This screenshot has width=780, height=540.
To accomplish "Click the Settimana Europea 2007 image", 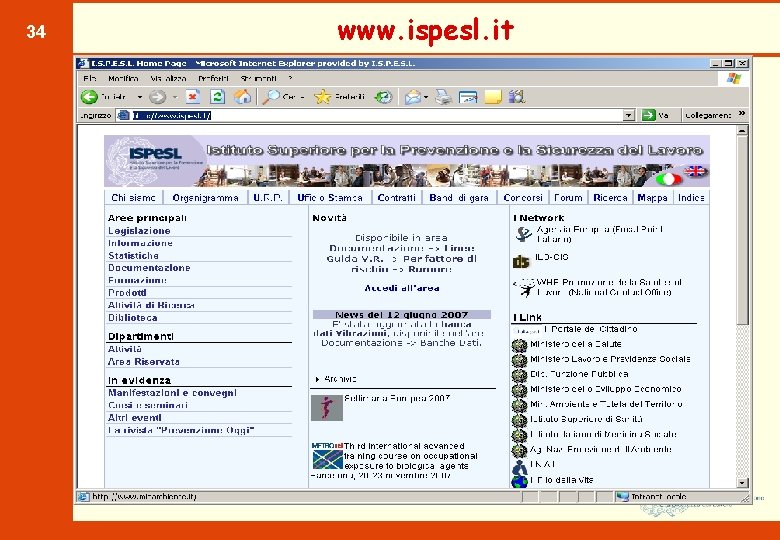I will pyautogui.click(x=327, y=408).
